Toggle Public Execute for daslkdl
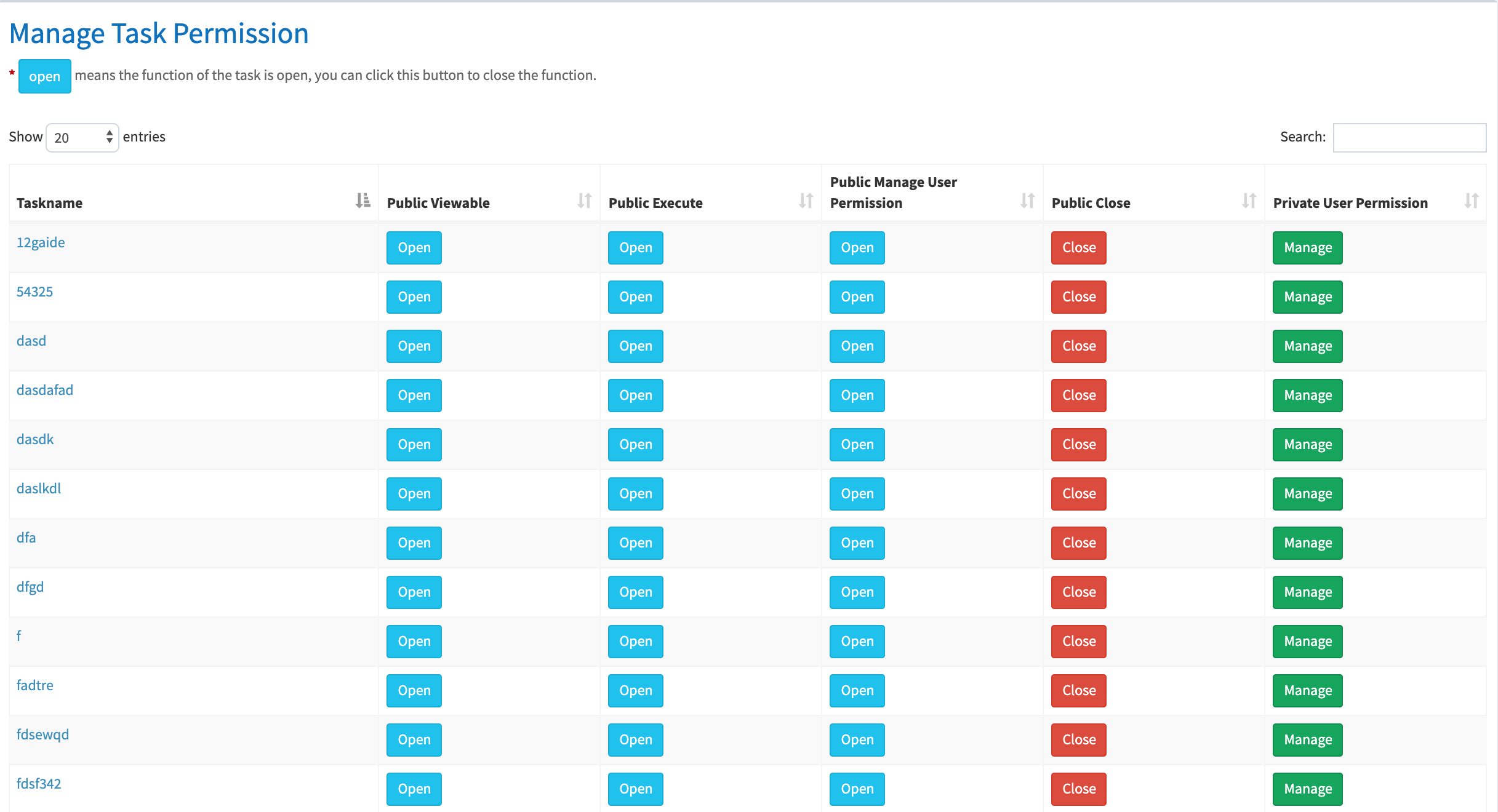1498x812 pixels. tap(636, 494)
